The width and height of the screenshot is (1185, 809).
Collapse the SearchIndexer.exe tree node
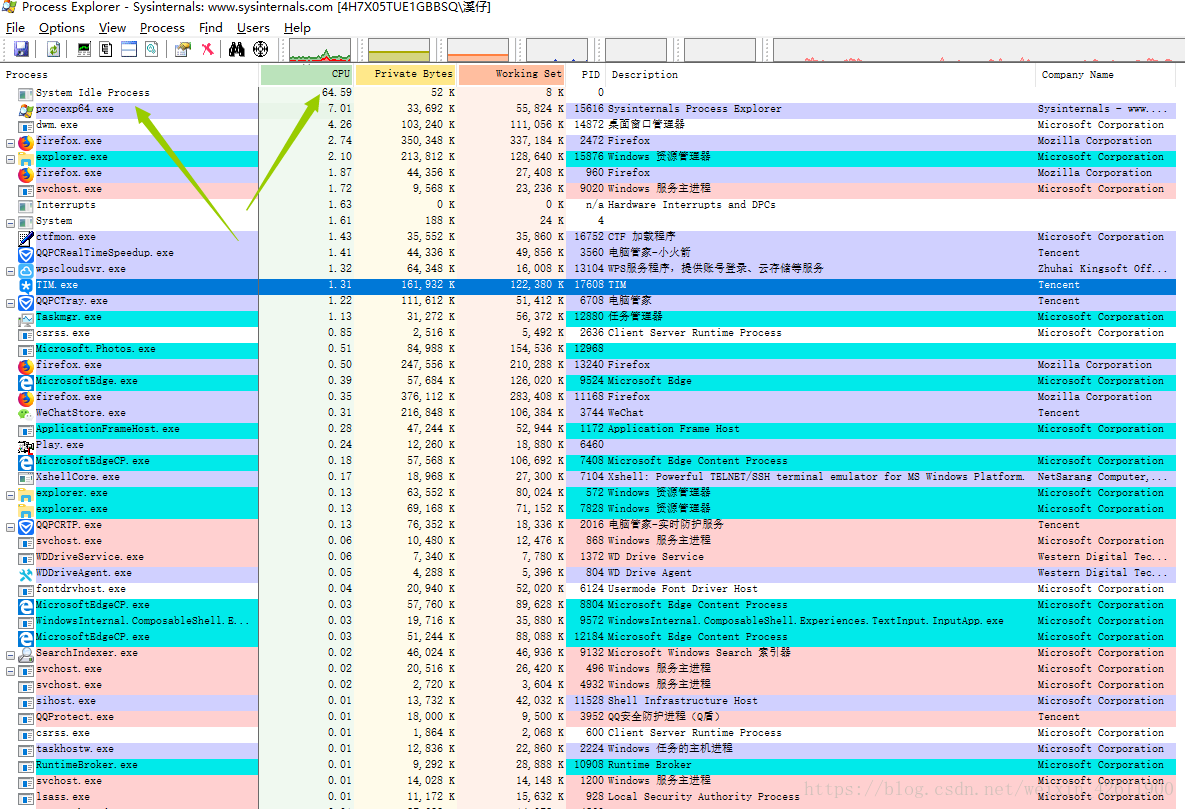[11, 655]
